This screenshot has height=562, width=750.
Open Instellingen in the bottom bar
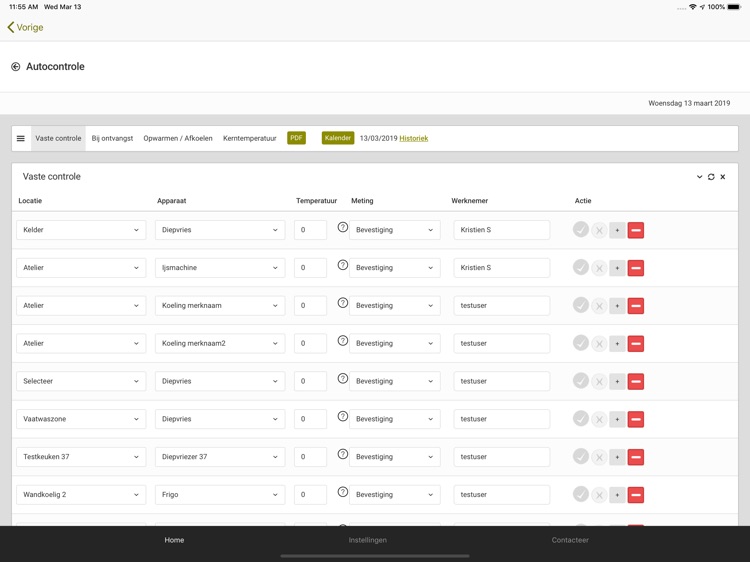tap(367, 540)
